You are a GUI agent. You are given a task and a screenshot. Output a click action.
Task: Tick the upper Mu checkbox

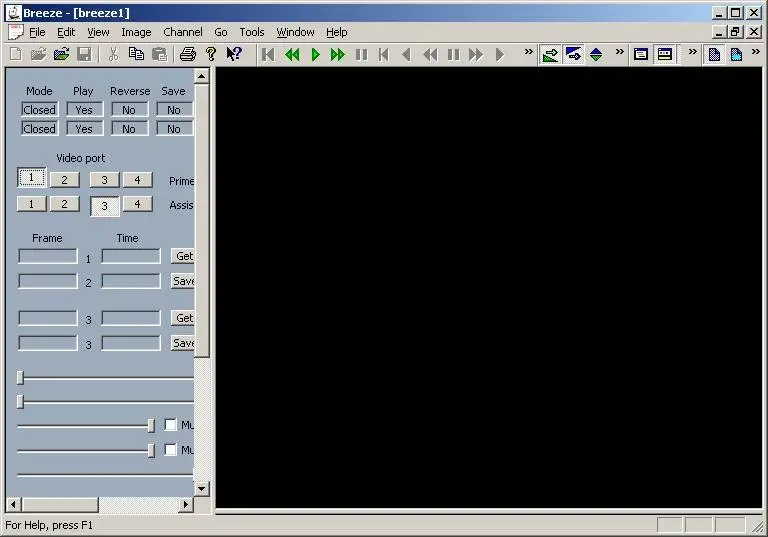170,425
